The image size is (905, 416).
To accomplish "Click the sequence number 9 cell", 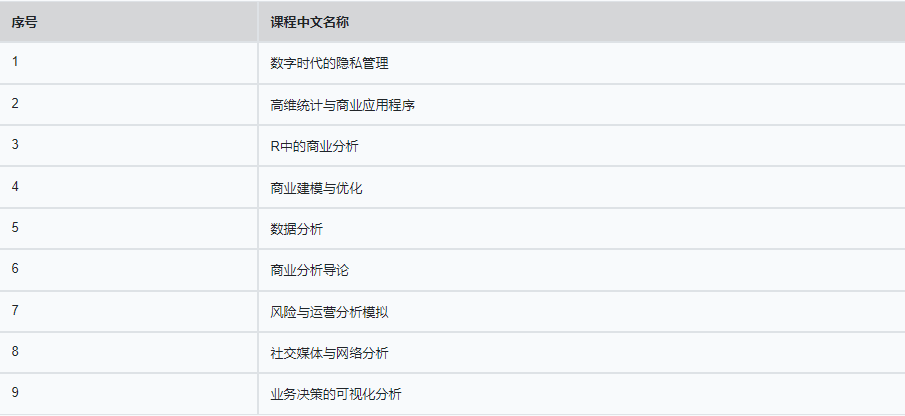I will (x=15, y=394).
